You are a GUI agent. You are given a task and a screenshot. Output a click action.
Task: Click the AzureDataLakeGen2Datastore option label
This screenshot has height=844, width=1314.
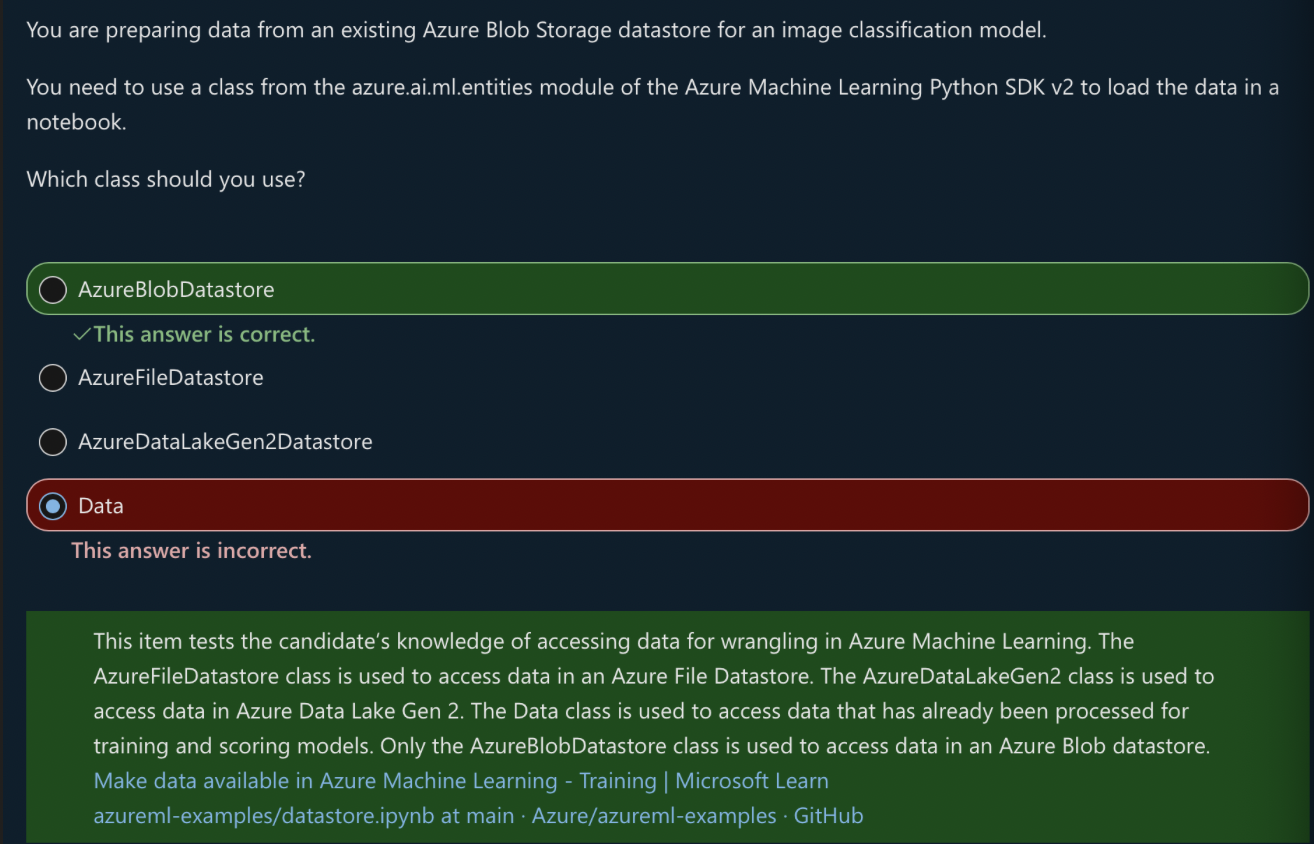[x=225, y=442]
